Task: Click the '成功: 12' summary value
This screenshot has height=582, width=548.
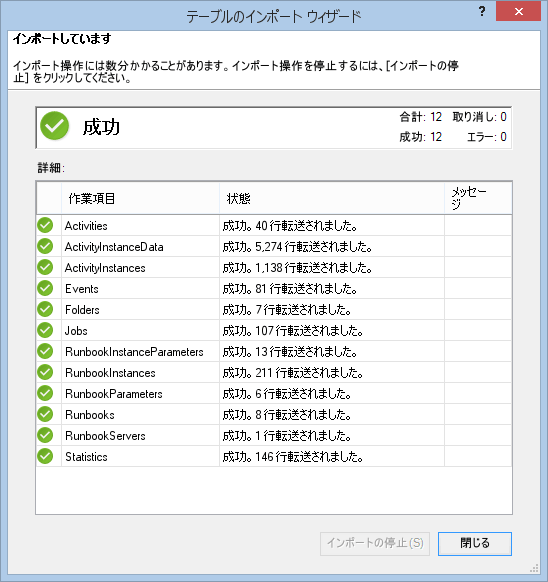Action: click(421, 137)
